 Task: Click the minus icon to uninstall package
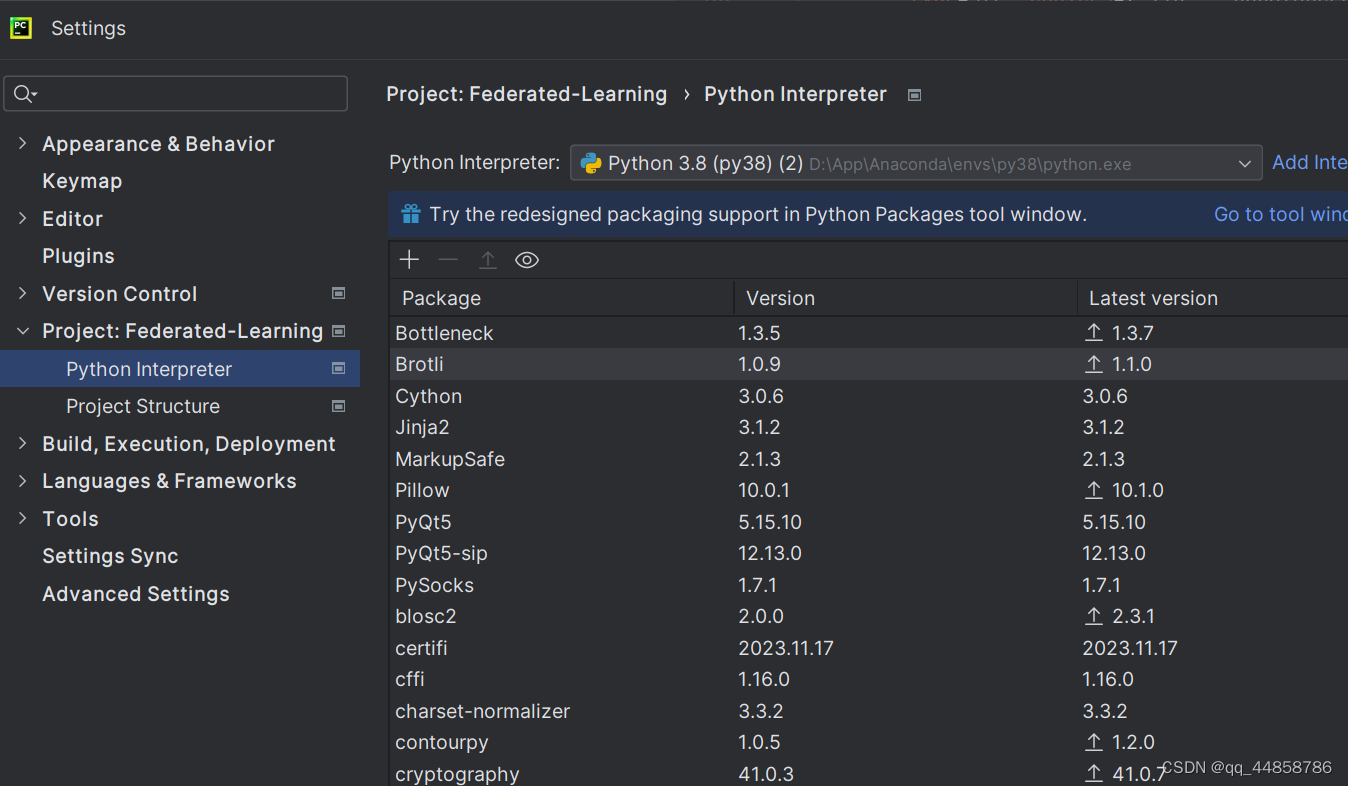(x=448, y=260)
